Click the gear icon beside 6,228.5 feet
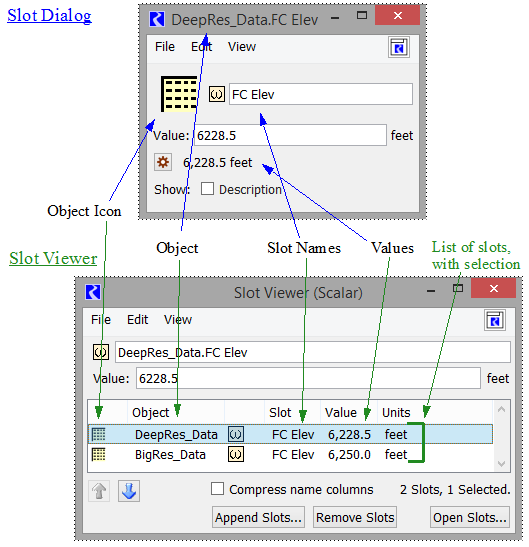This screenshot has height=547, width=529. tap(163, 162)
